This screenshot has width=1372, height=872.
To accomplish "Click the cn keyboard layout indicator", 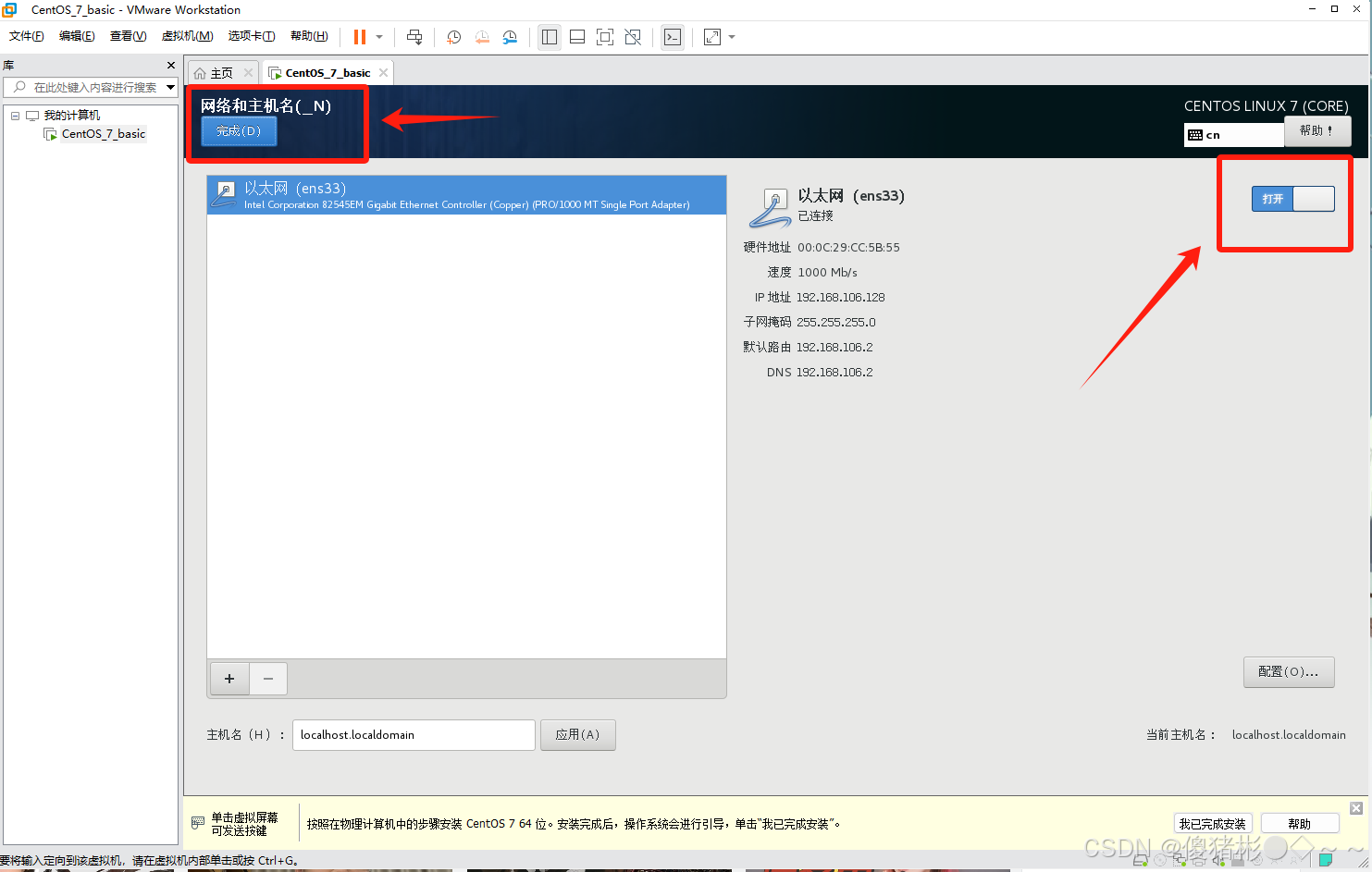I will coord(1234,135).
